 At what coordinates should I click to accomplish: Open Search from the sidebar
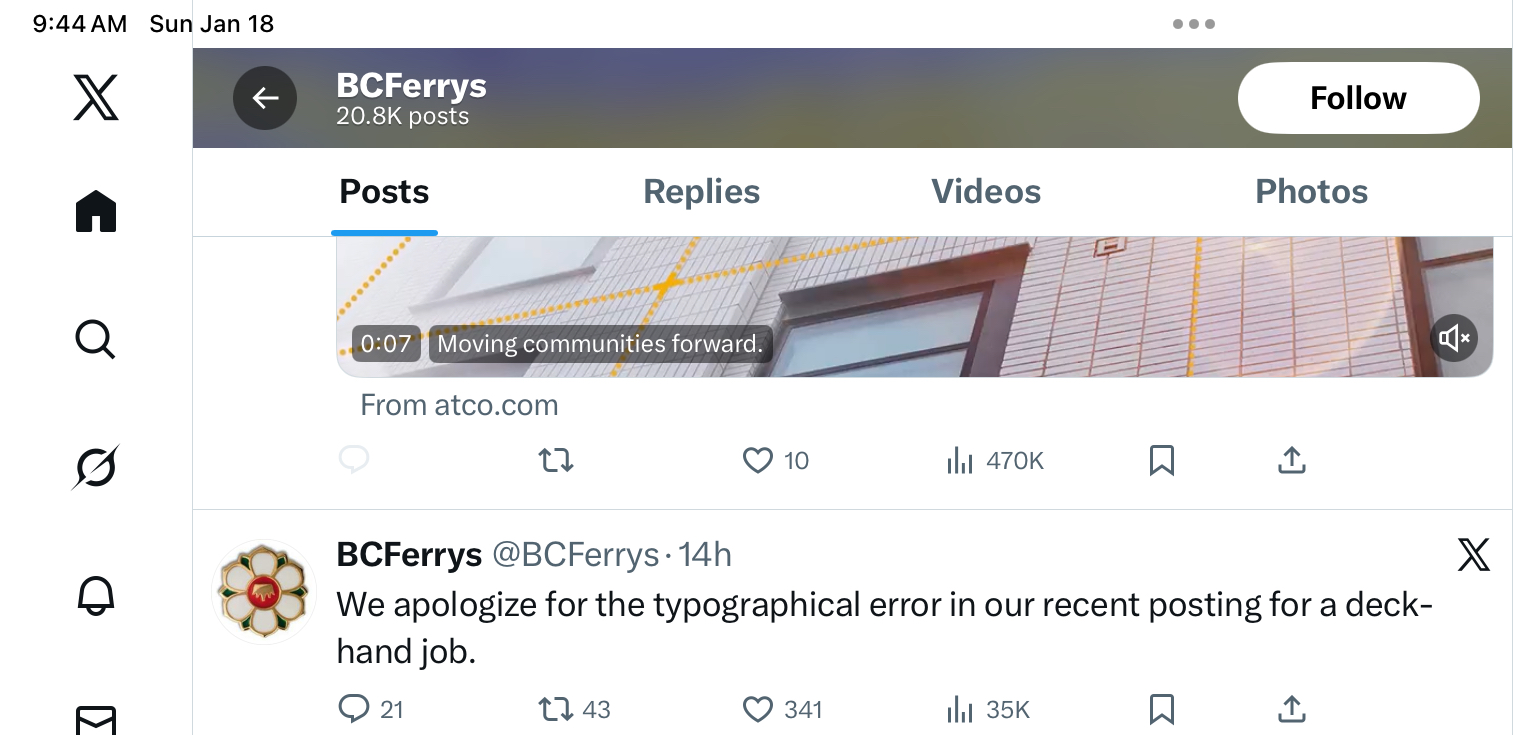(x=96, y=340)
